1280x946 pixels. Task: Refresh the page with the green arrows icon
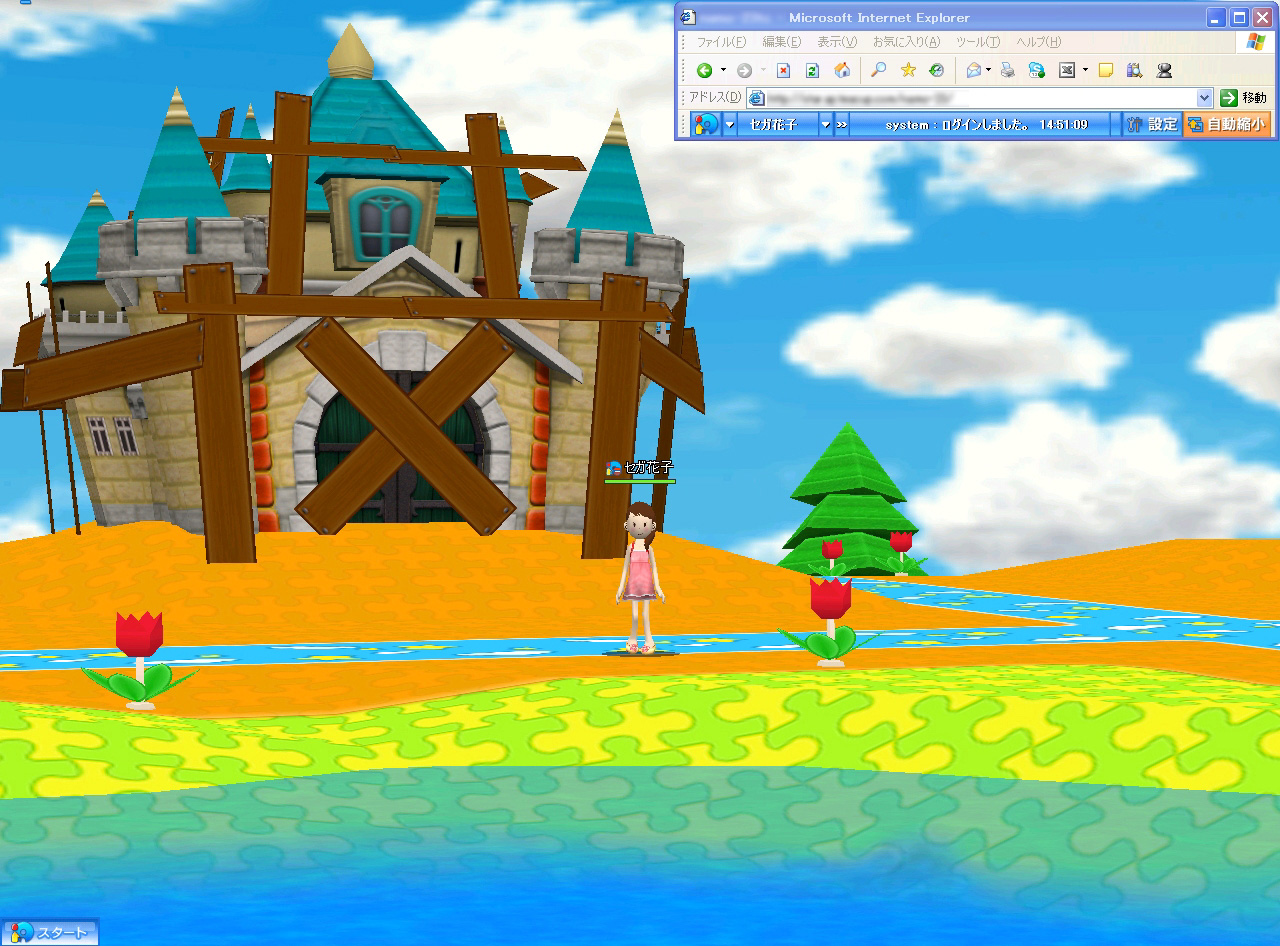click(813, 70)
